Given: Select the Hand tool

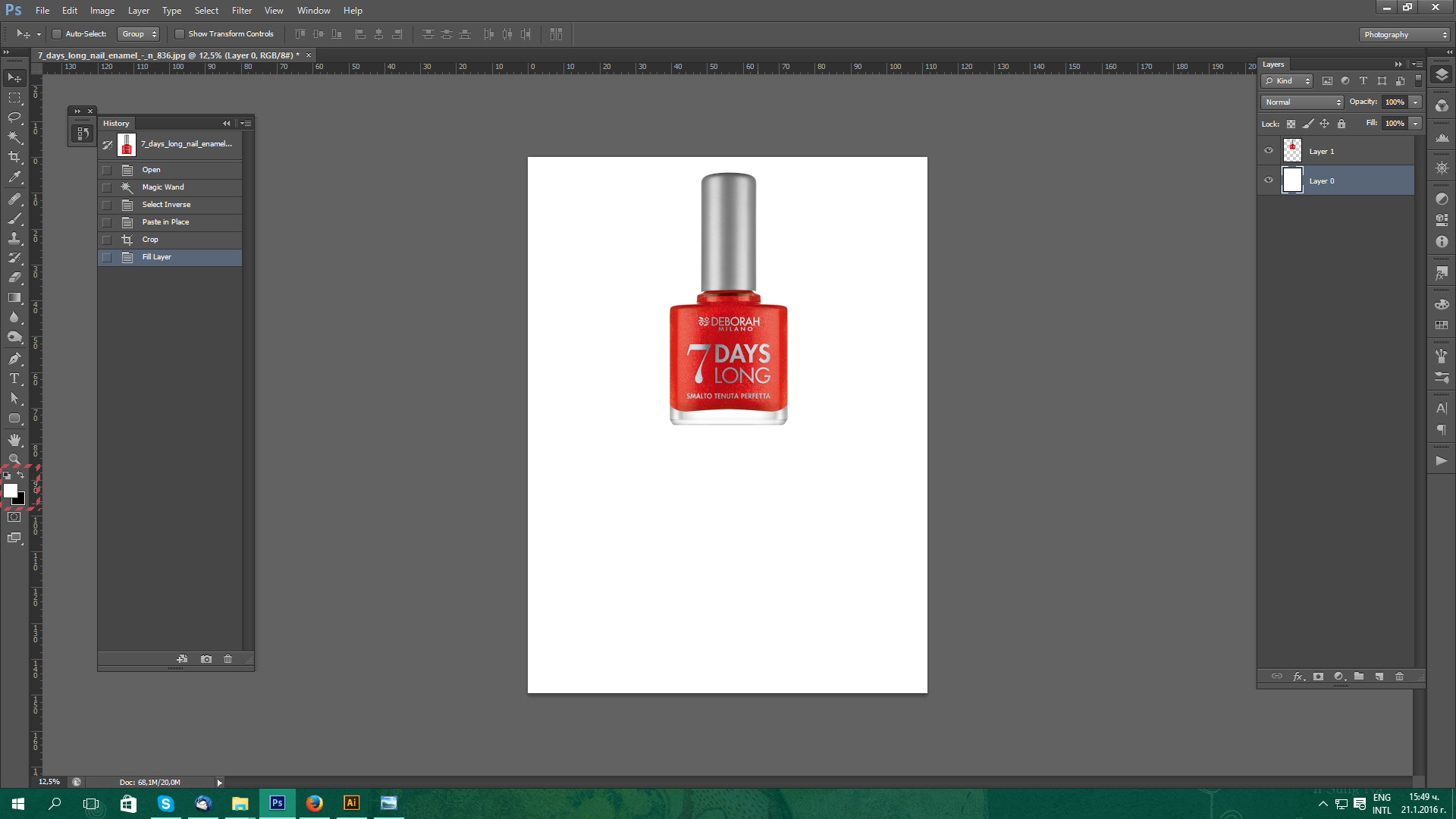Looking at the screenshot, I should point(14,440).
